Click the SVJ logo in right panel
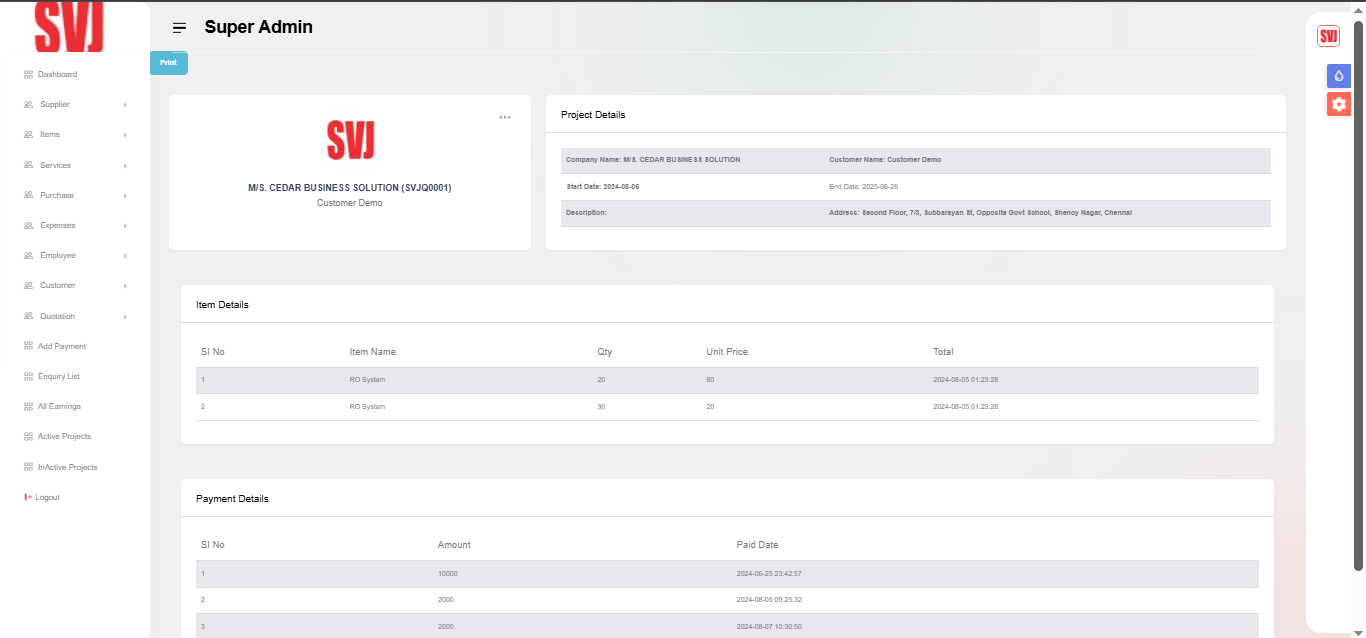 pos(1328,37)
